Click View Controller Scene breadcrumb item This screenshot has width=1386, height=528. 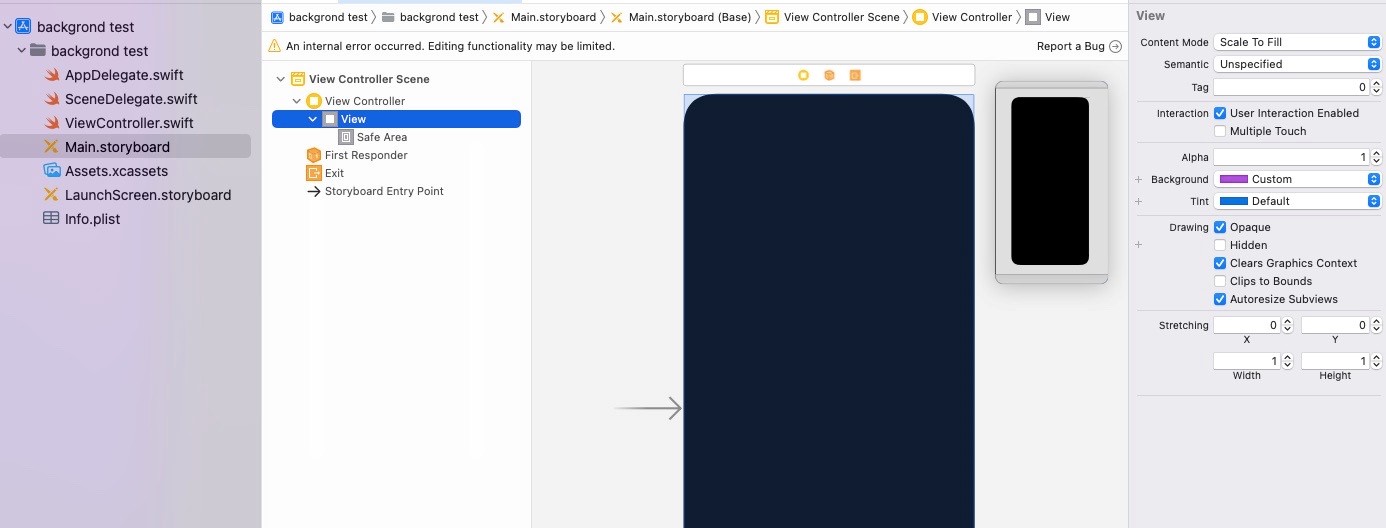click(841, 17)
